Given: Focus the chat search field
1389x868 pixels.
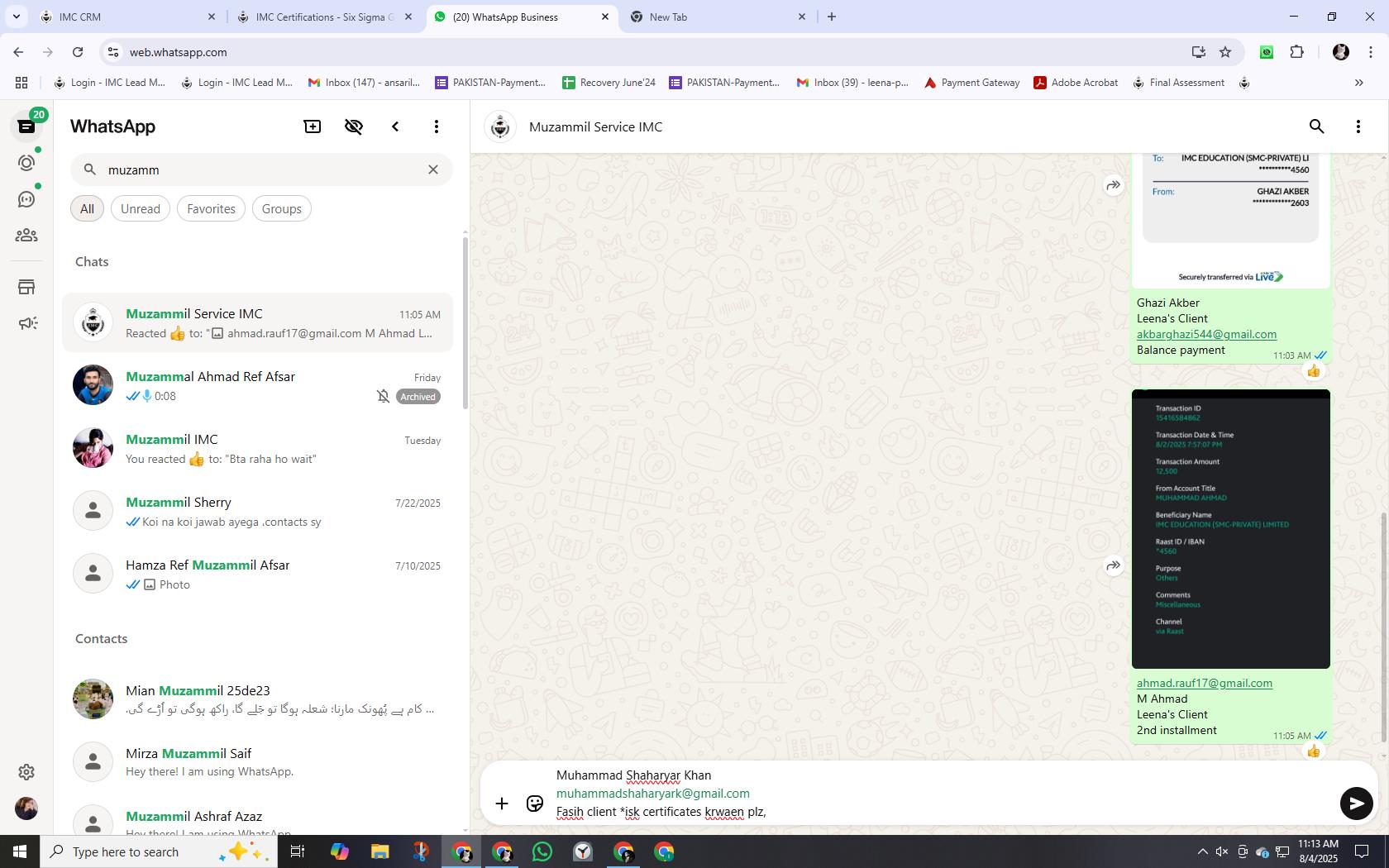Looking at the screenshot, I should [x=261, y=169].
